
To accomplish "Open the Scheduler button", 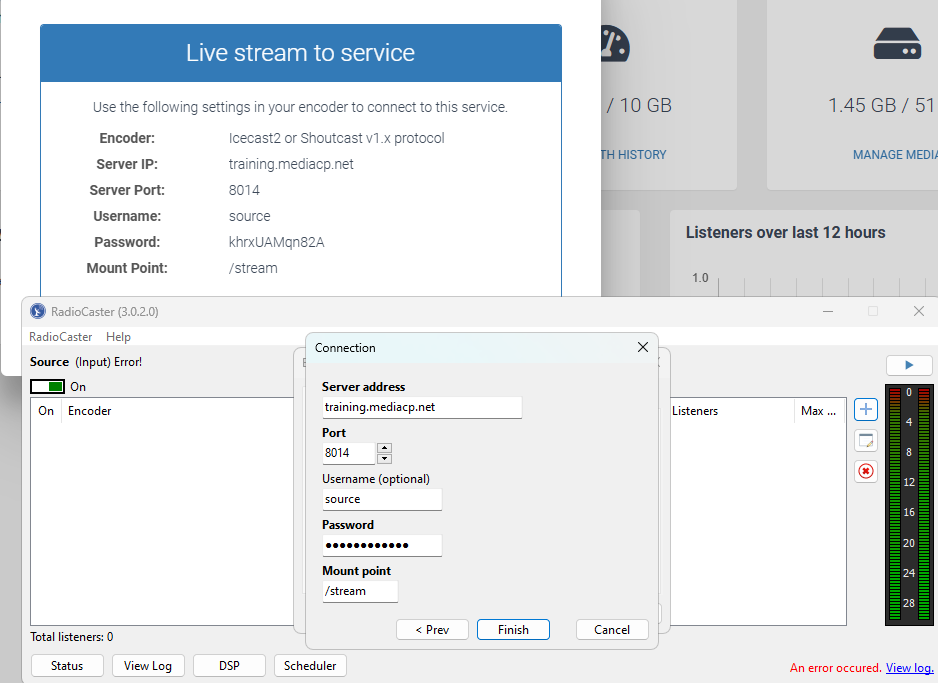I will click(x=310, y=666).
